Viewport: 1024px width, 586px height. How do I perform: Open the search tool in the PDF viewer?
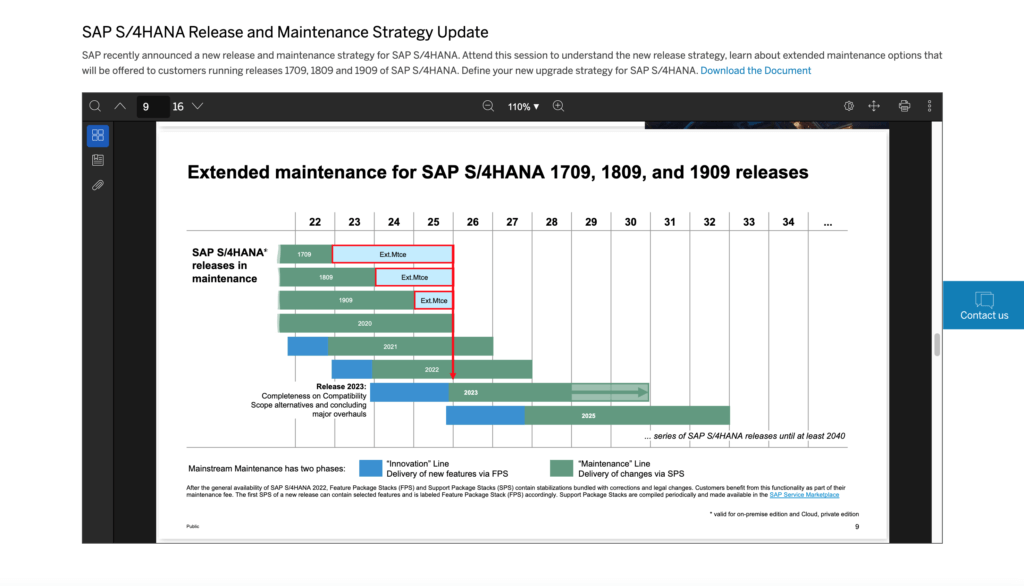click(95, 105)
